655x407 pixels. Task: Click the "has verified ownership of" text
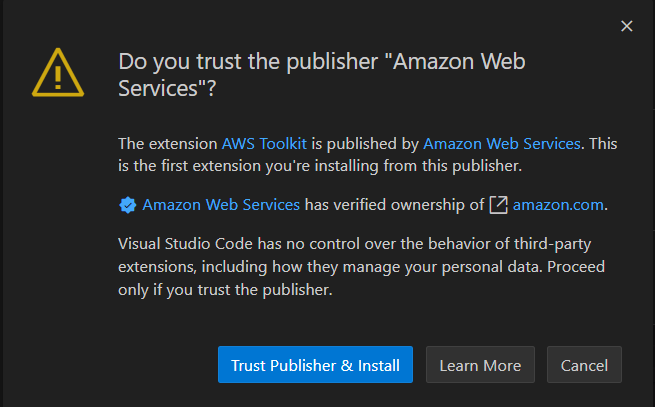pyautogui.click(x=394, y=205)
